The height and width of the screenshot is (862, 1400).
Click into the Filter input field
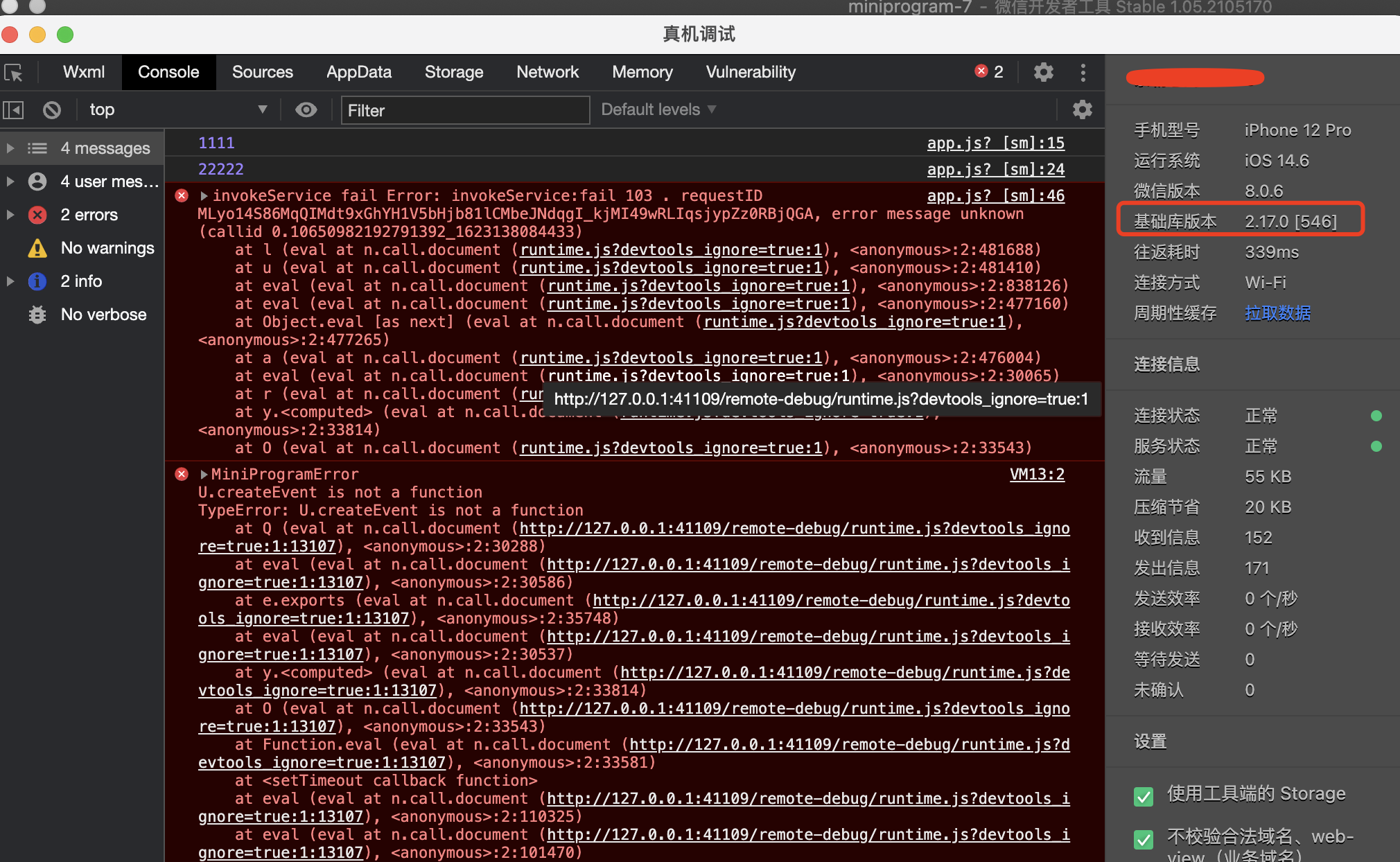tap(464, 111)
